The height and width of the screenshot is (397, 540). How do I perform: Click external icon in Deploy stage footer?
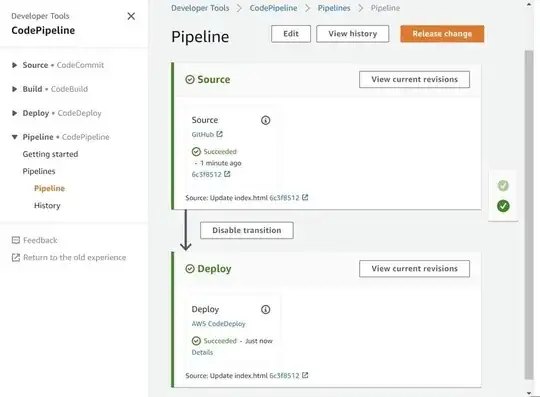(305, 375)
